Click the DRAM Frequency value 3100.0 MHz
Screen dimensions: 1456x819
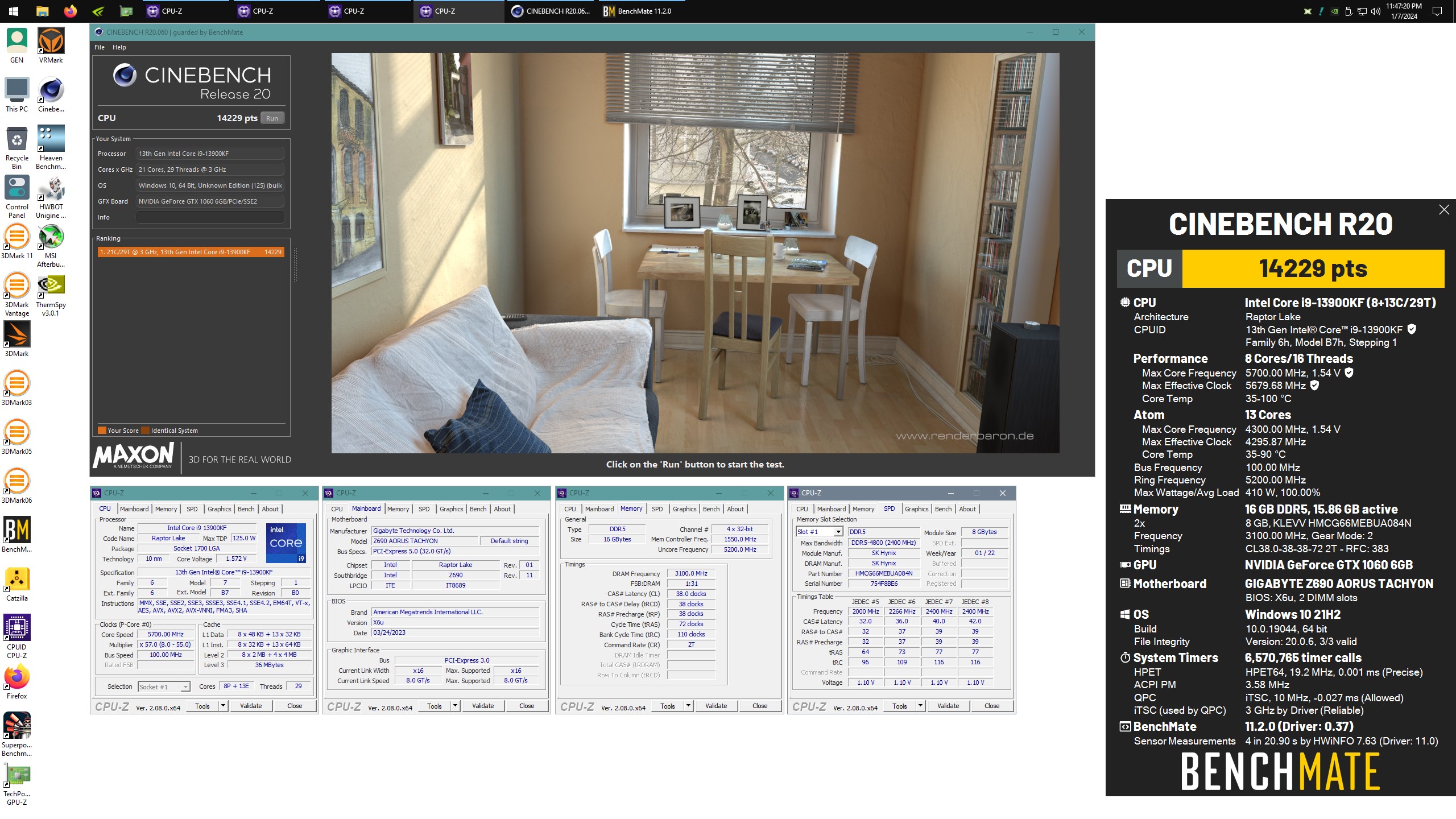click(x=691, y=573)
